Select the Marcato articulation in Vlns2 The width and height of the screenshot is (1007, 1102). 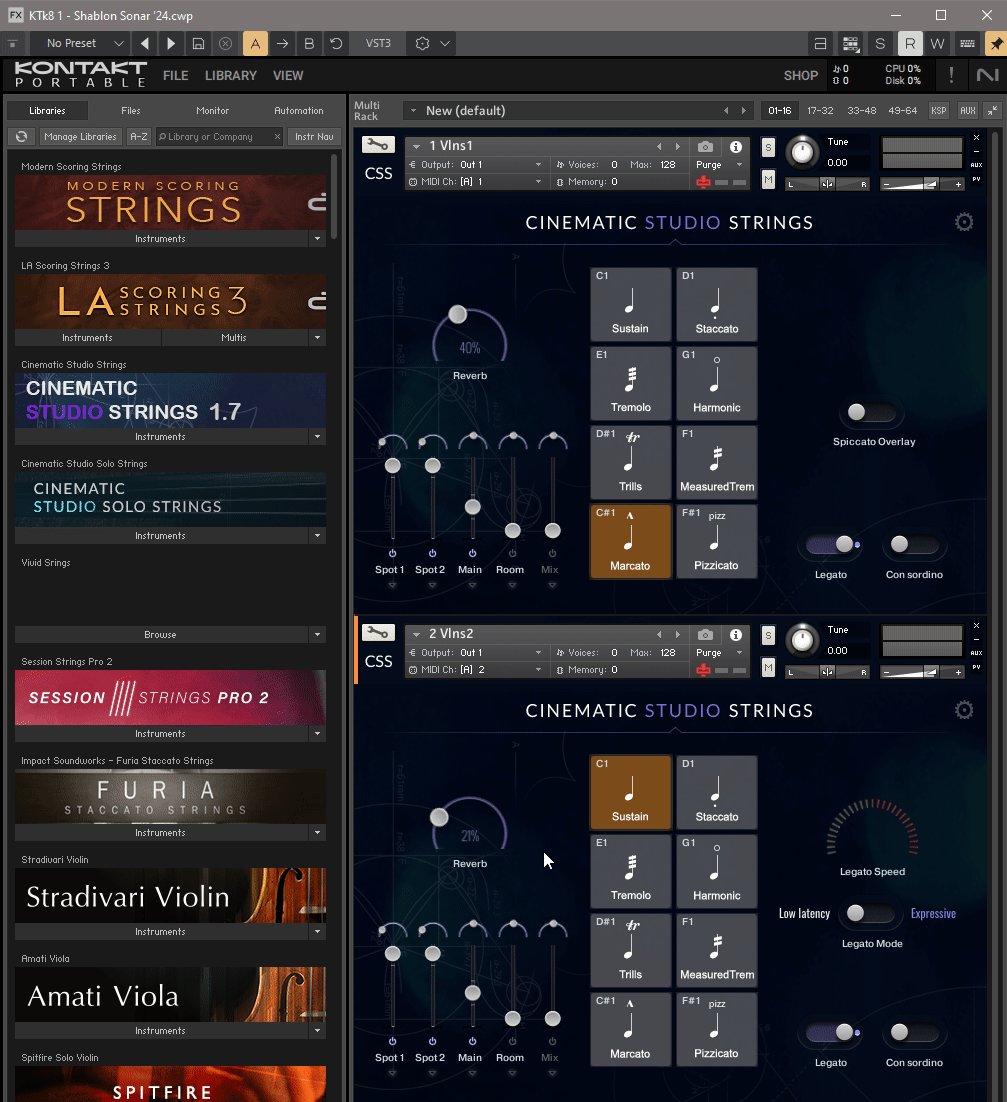coord(630,1030)
